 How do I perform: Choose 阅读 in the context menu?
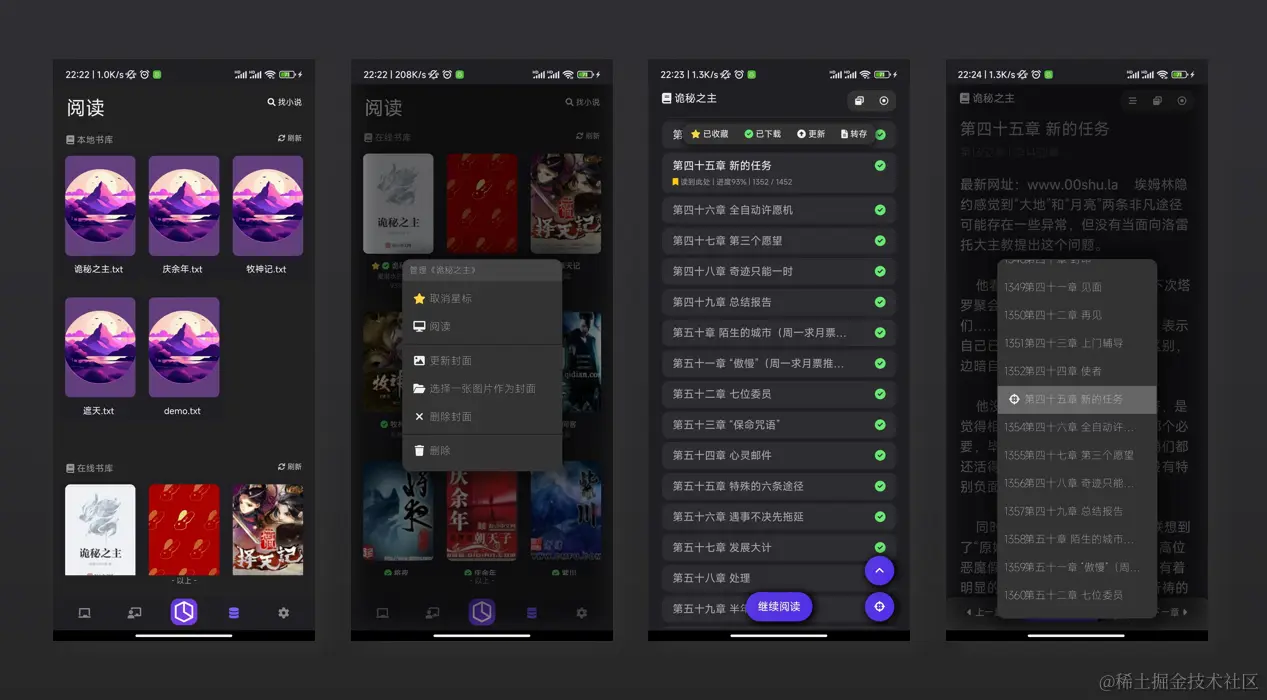click(482, 326)
